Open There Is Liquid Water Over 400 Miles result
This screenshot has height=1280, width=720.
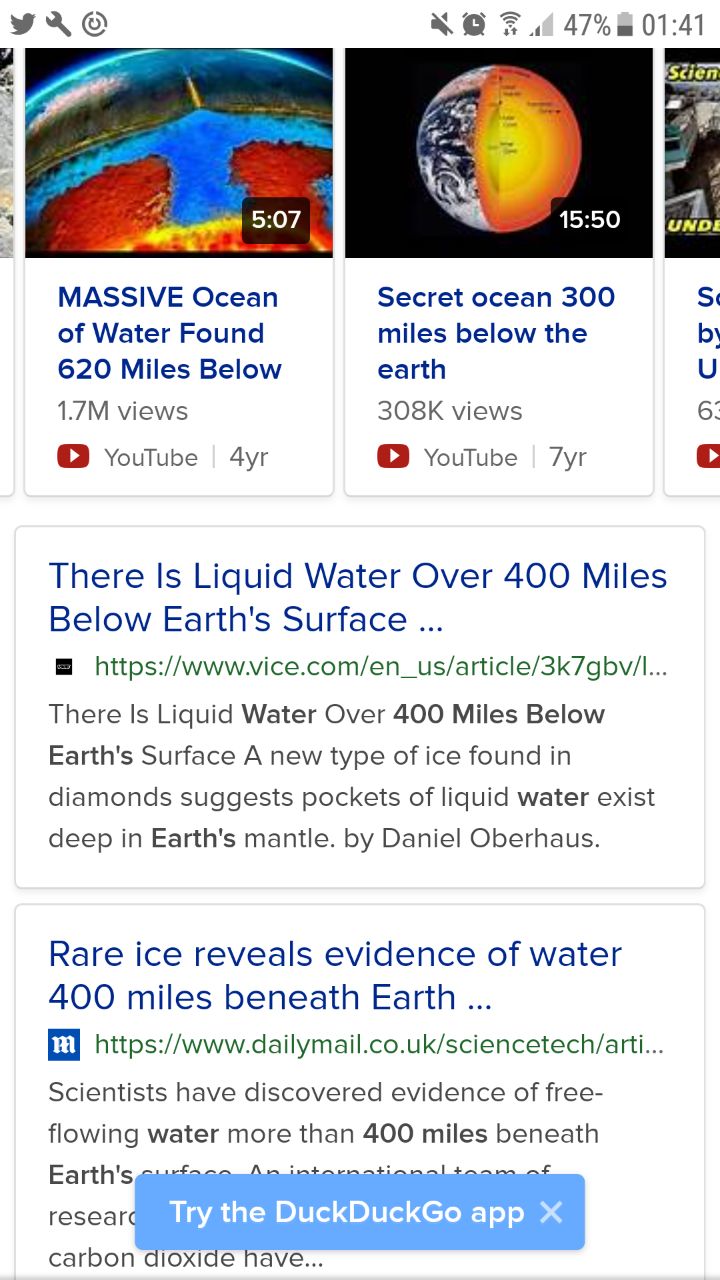point(358,597)
